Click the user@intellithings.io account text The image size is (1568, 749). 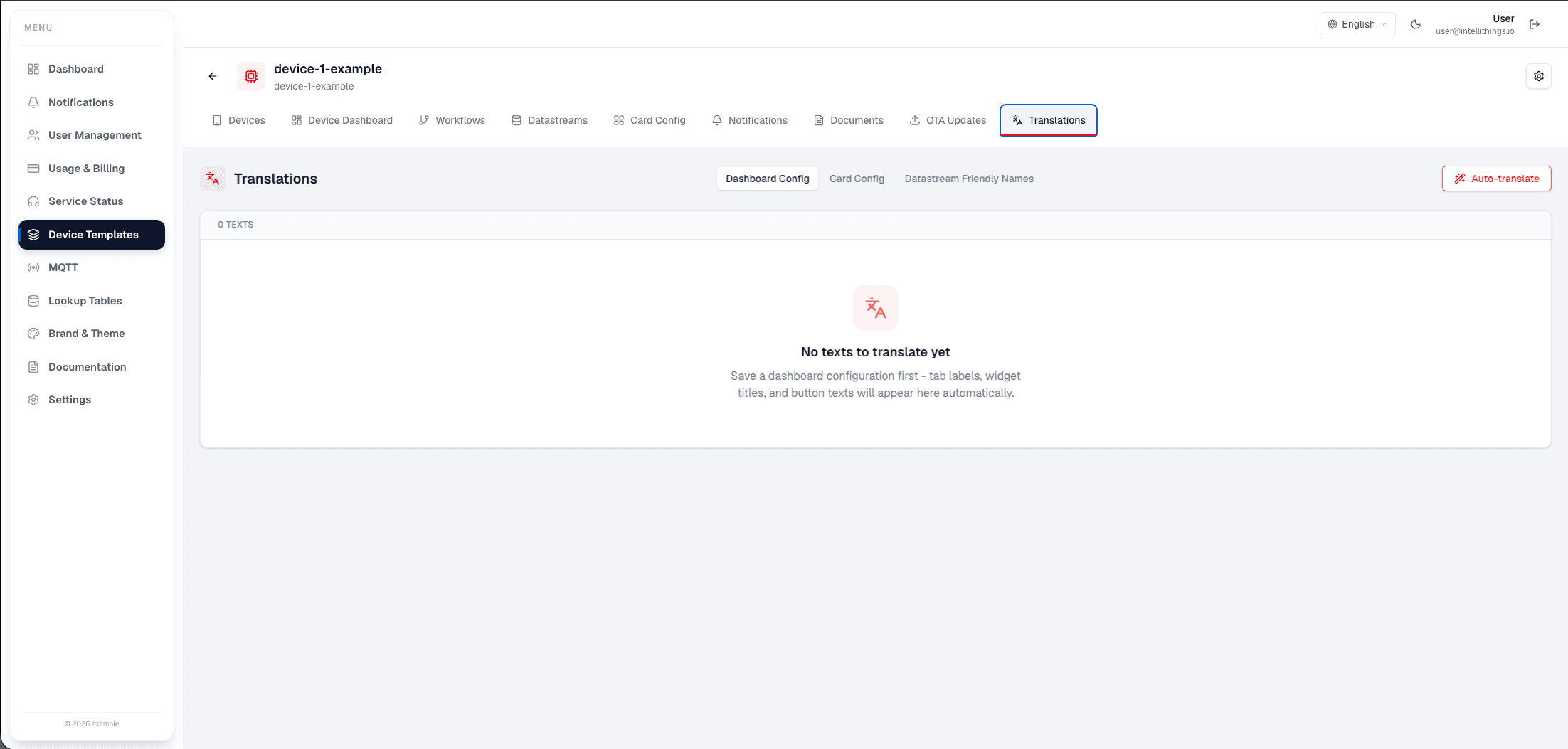tap(1475, 31)
